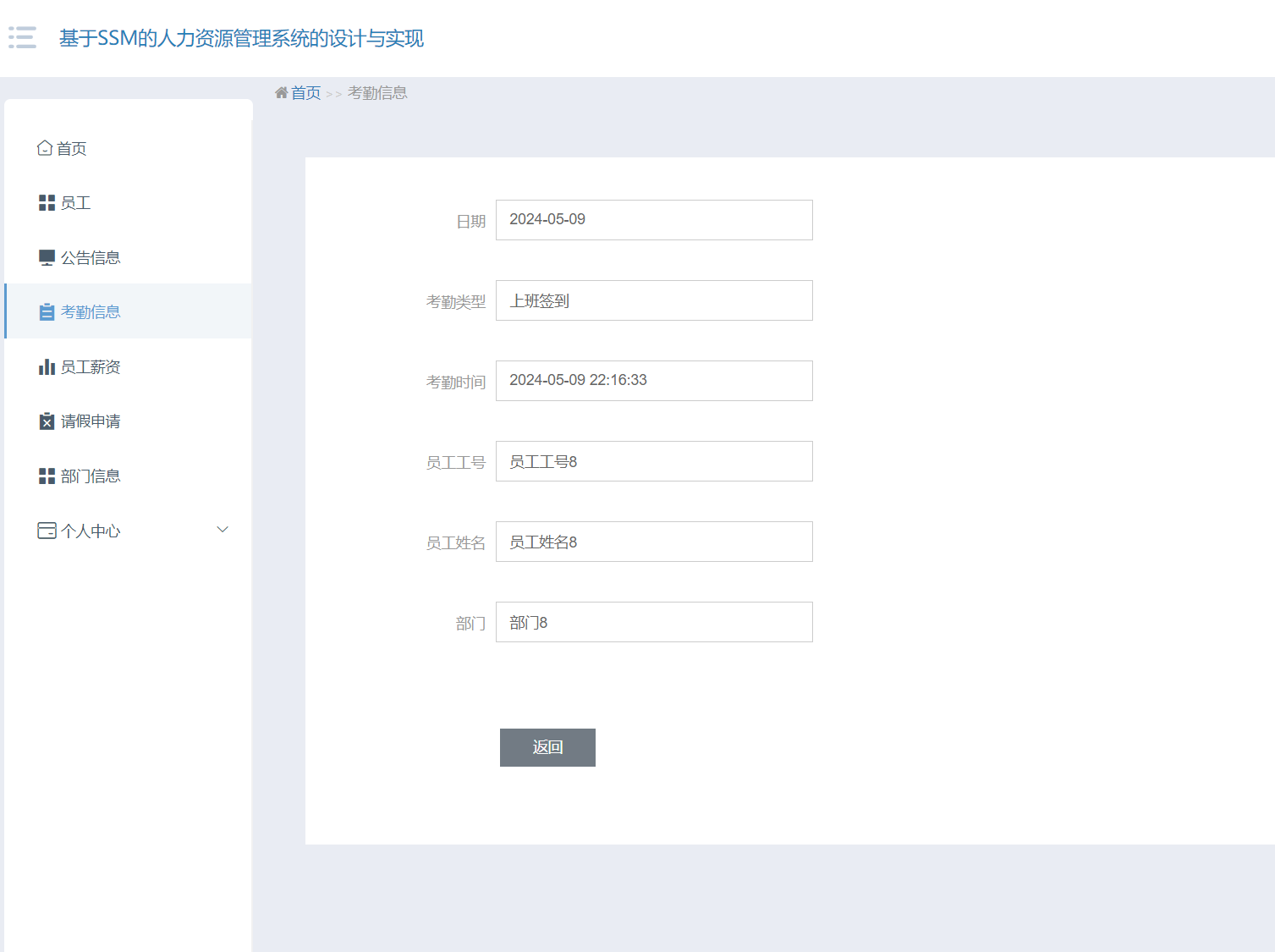This screenshot has height=952, width=1275.
Task: Open the 首页 breadcrumb link
Action: 306,92
